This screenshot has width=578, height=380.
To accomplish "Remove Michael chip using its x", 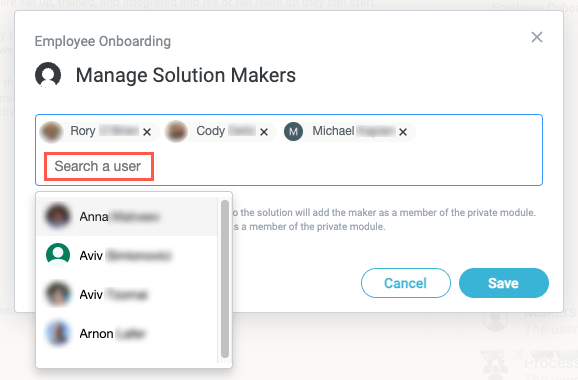I will tap(403, 132).
